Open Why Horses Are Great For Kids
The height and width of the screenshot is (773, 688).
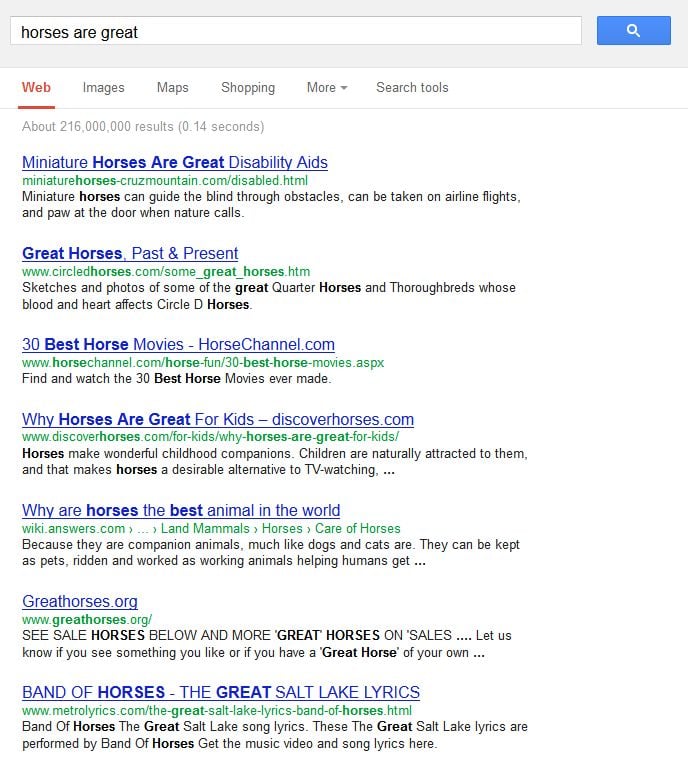[x=217, y=420]
